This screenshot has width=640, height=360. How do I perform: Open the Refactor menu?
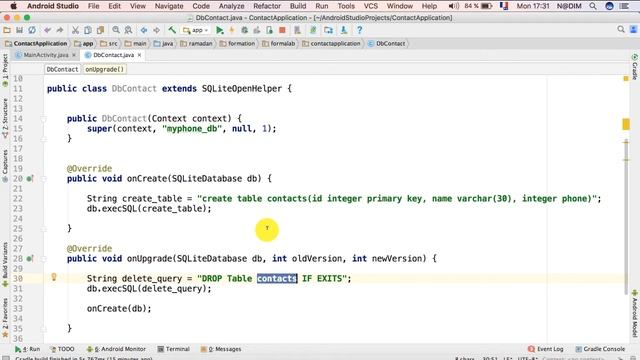[267, 6]
